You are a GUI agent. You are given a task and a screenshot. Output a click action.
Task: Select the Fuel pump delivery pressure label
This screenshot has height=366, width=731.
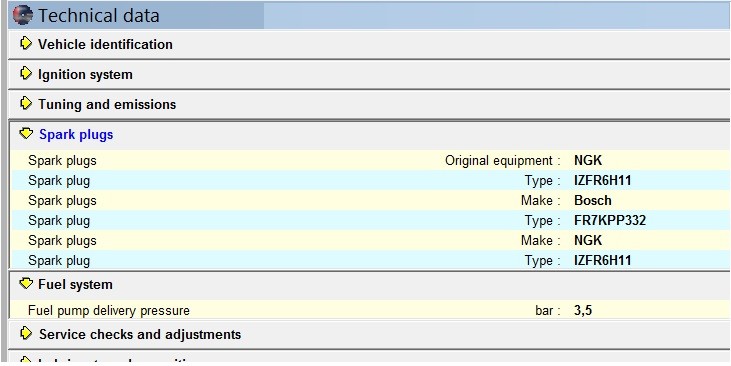click(109, 311)
